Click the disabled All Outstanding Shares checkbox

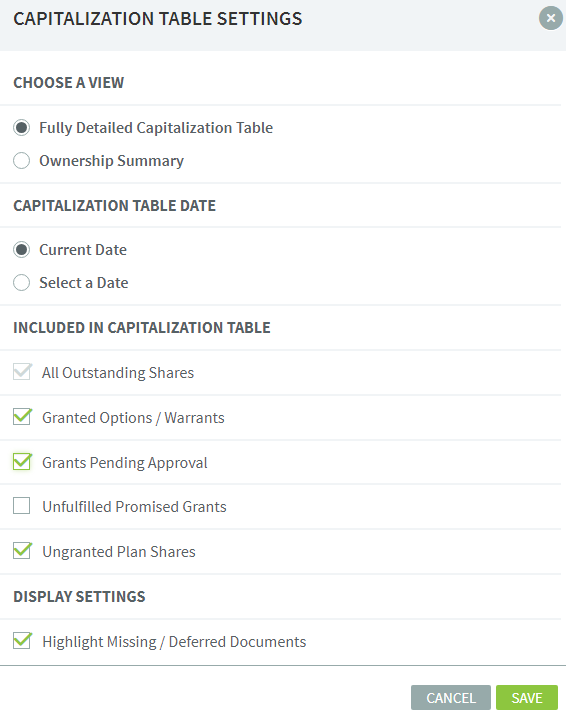pyautogui.click(x=22, y=372)
